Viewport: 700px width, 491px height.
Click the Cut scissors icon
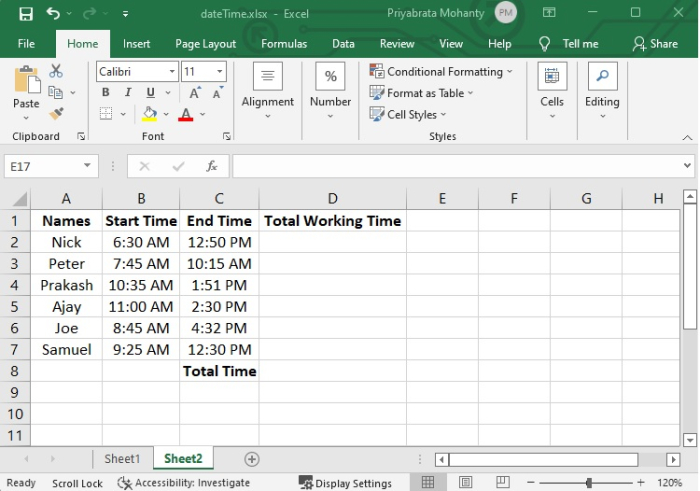56,71
